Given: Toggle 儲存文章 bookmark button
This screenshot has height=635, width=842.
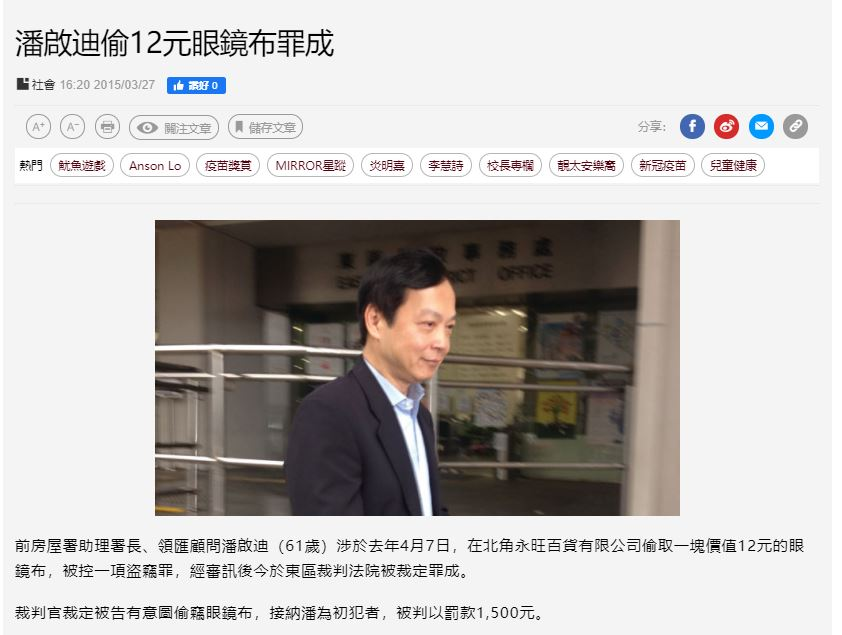Looking at the screenshot, I should [x=265, y=127].
